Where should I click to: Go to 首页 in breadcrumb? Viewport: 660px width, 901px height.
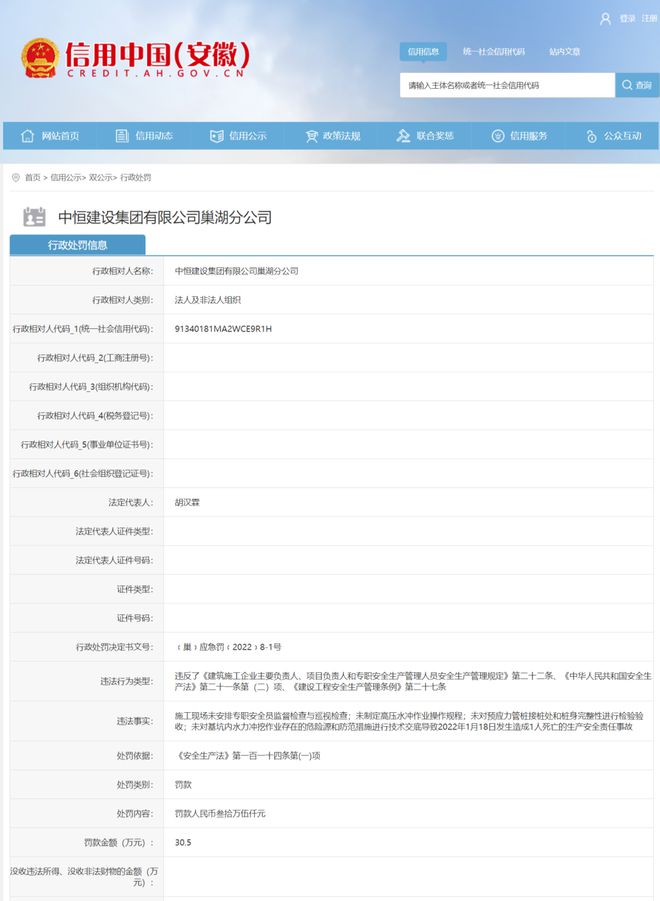point(33,177)
